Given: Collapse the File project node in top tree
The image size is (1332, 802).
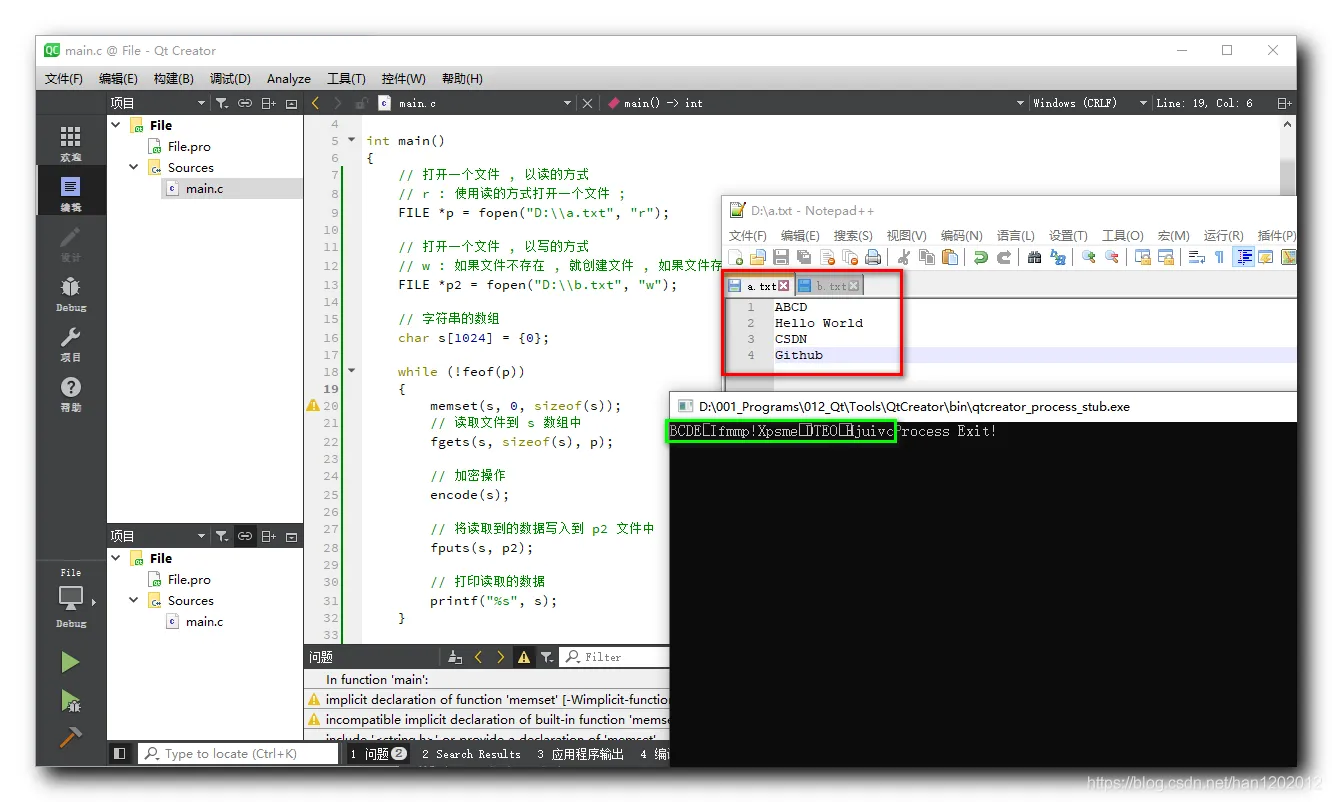Looking at the screenshot, I should pos(117,125).
